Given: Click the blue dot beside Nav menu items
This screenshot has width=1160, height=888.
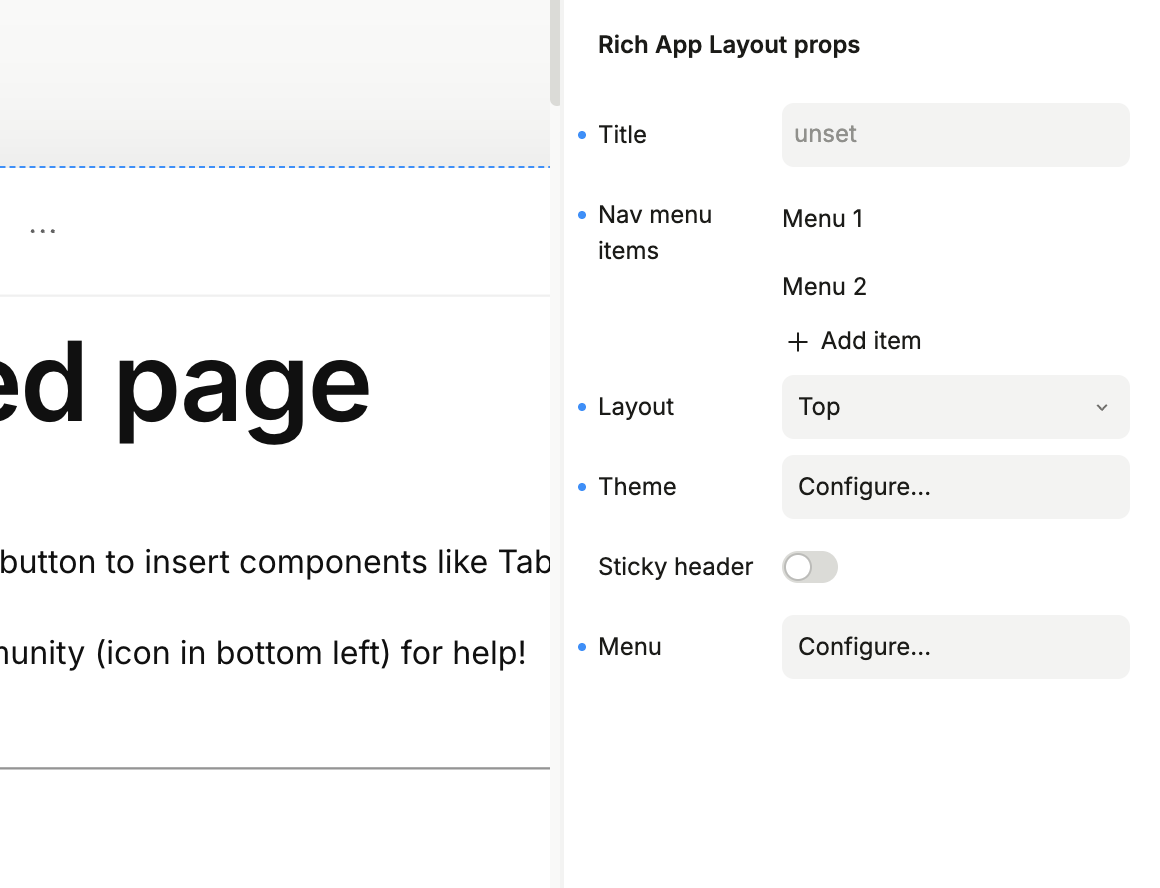Looking at the screenshot, I should [x=582, y=215].
